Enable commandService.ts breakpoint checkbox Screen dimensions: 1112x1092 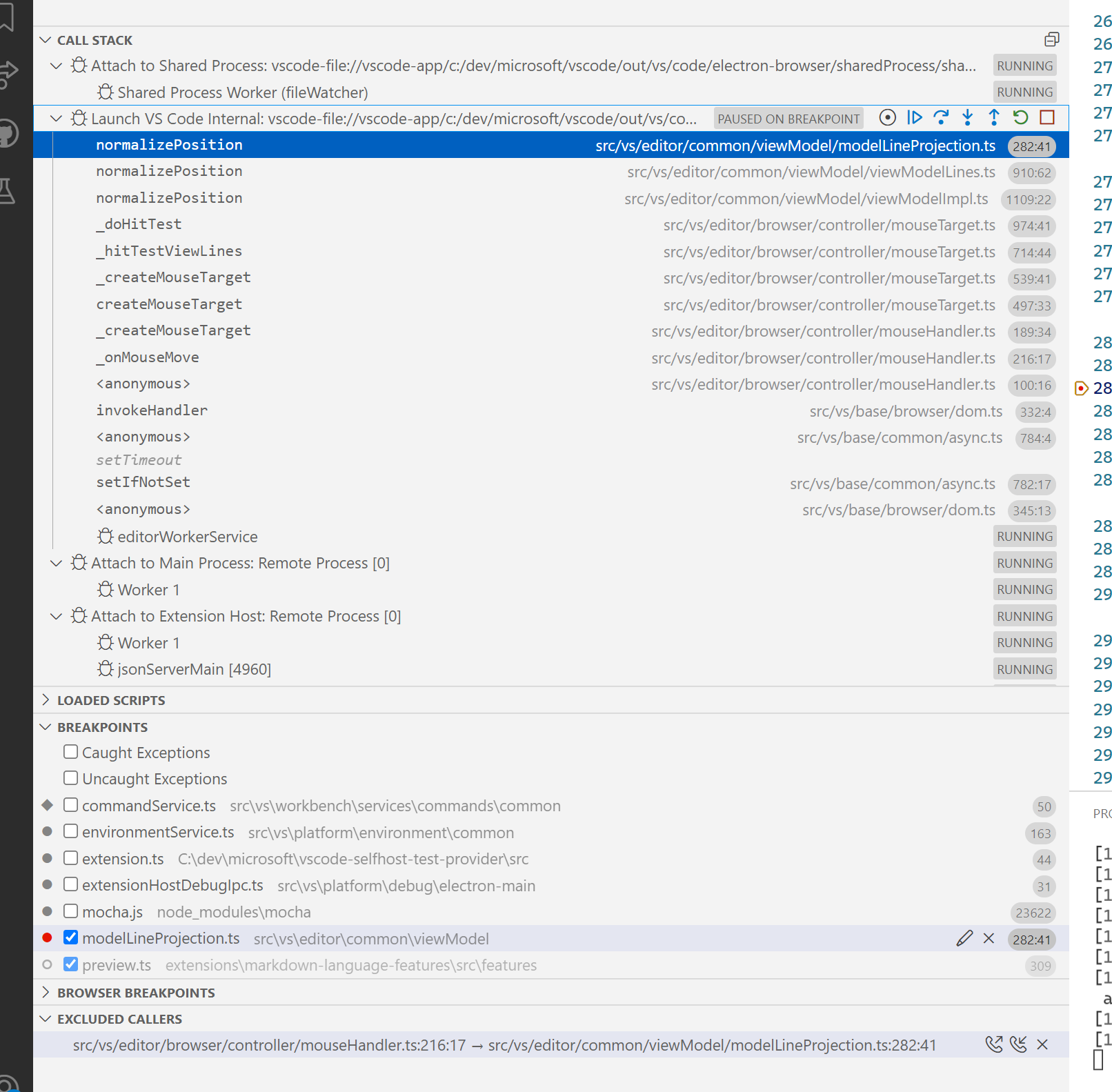coord(70,805)
